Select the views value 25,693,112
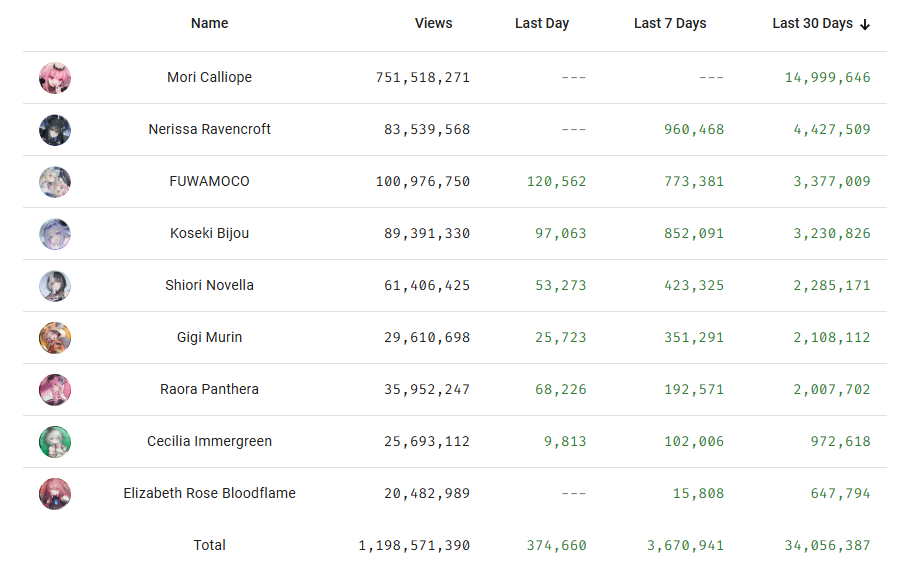Screen dimensions: 915x571 click(427, 442)
